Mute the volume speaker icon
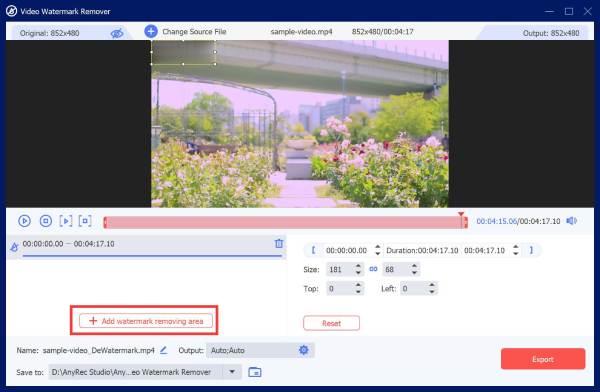This screenshot has height=392, width=600. point(572,221)
